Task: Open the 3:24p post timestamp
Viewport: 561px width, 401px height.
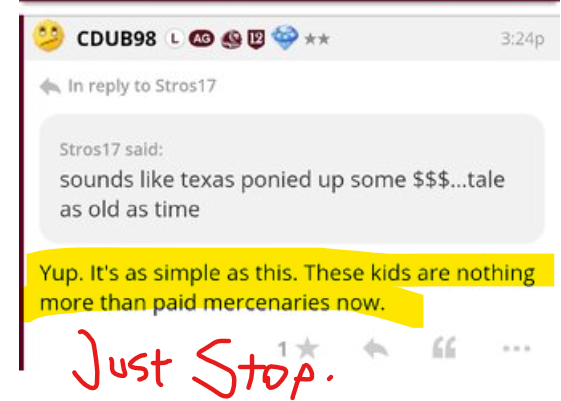Action: point(522,39)
